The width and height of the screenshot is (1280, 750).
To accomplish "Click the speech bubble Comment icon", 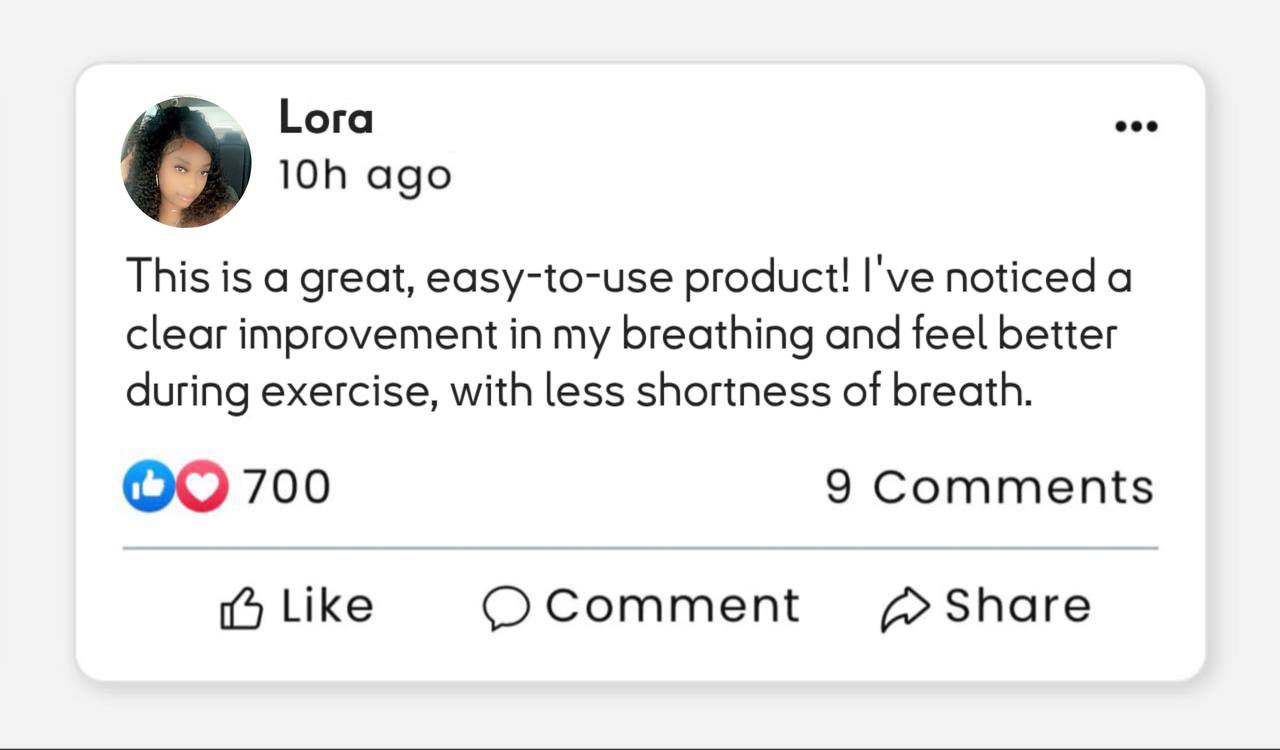I will 506,608.
